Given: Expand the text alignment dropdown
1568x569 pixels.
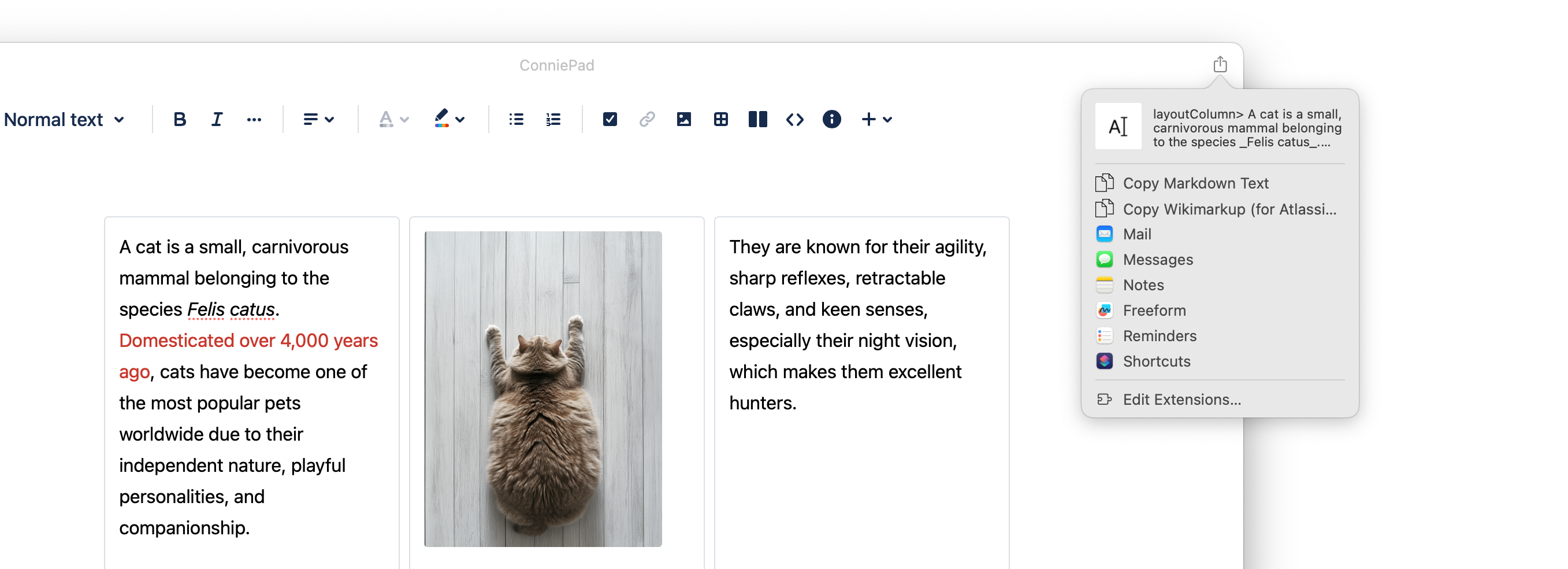Looking at the screenshot, I should pos(318,119).
